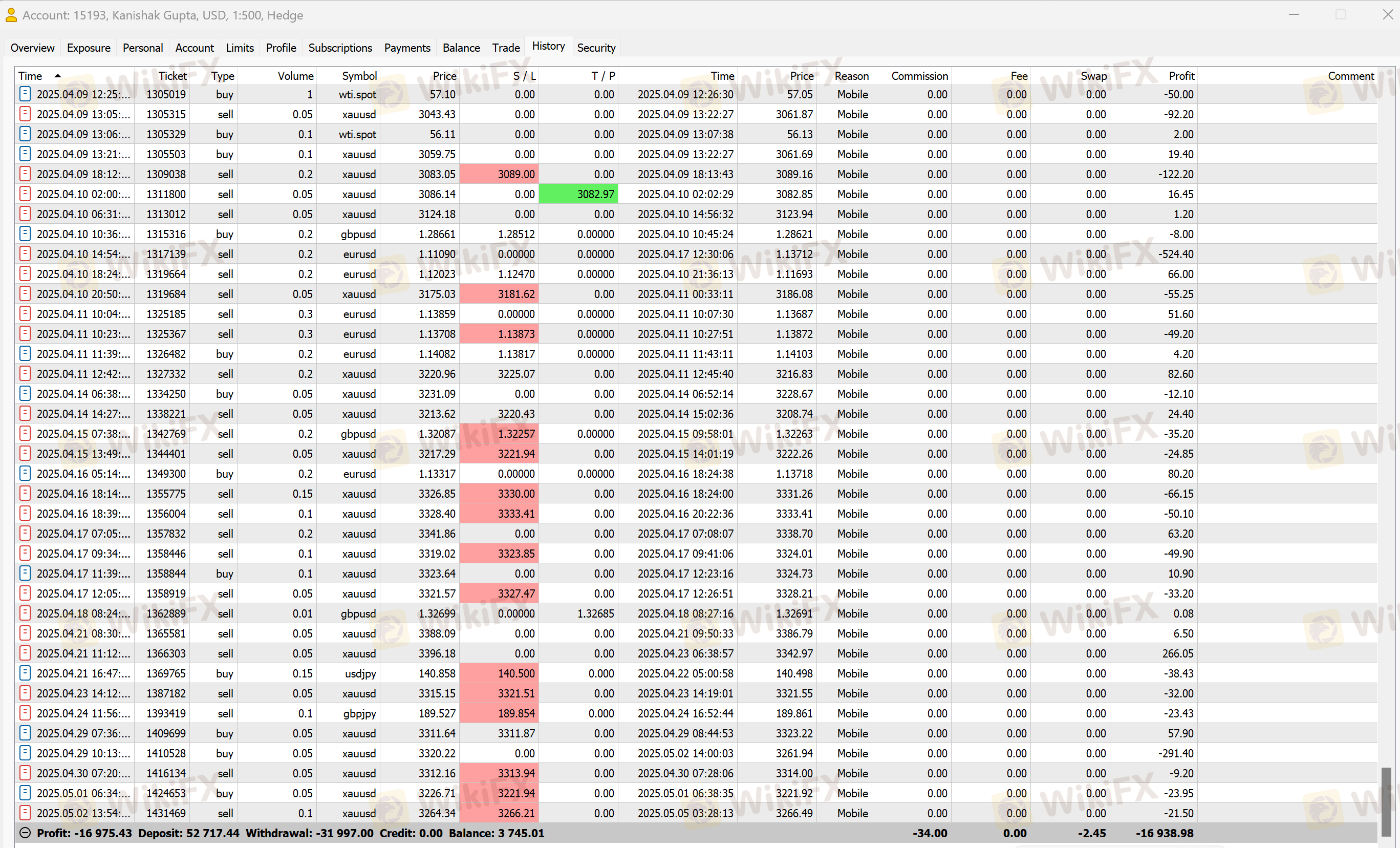Click the order icon for ticket 1410528
The width and height of the screenshot is (1400, 848).
tap(25, 753)
